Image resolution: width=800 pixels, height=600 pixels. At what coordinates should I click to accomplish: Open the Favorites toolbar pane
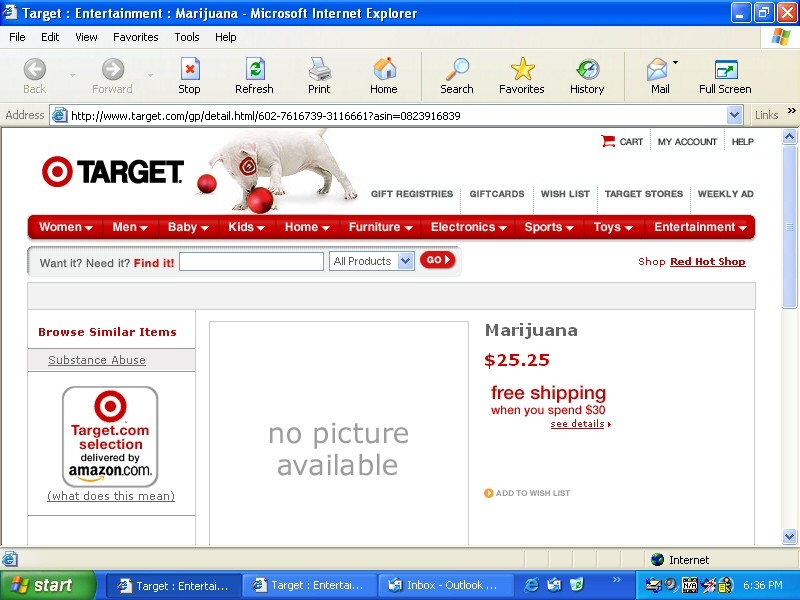521,76
